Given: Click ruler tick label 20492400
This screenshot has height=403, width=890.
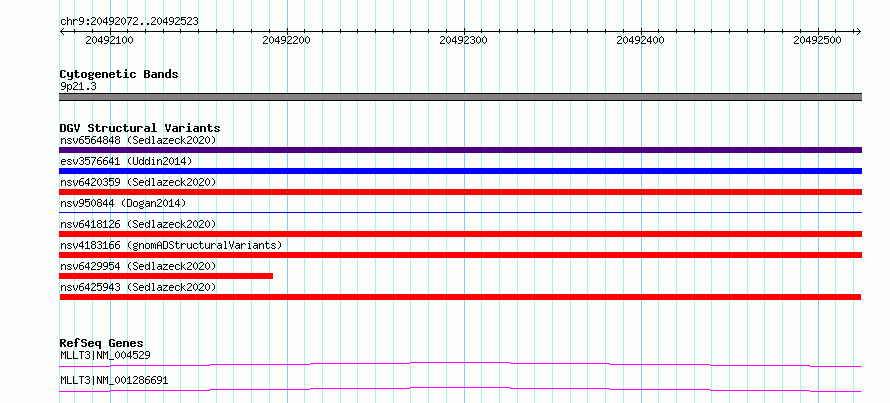Looking at the screenshot, I should [641, 40].
